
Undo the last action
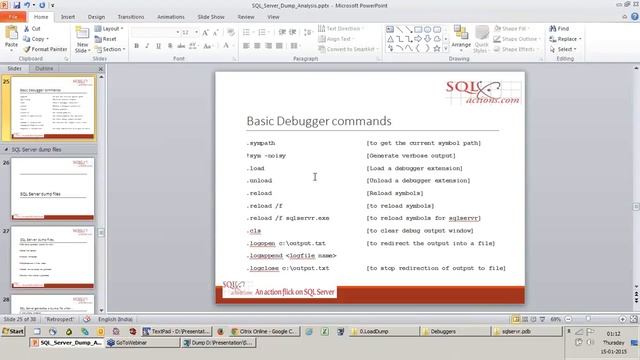point(27,5)
